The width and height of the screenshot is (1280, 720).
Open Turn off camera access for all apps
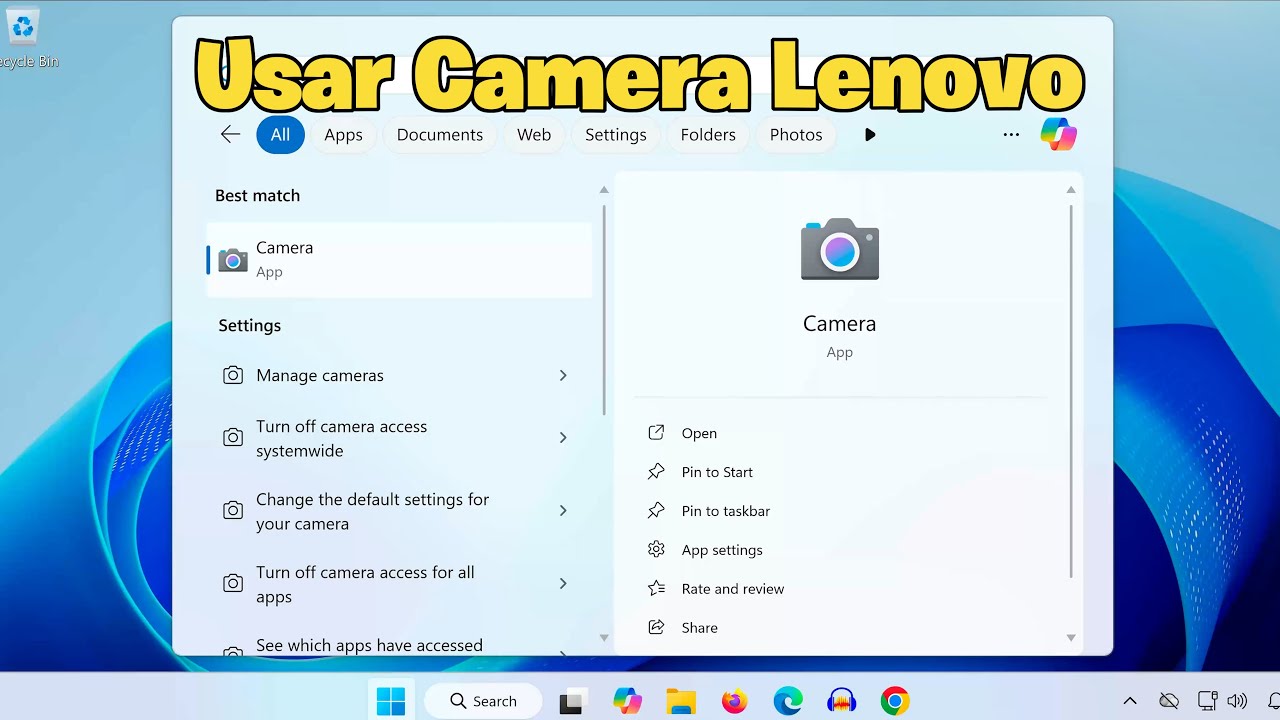click(399, 584)
